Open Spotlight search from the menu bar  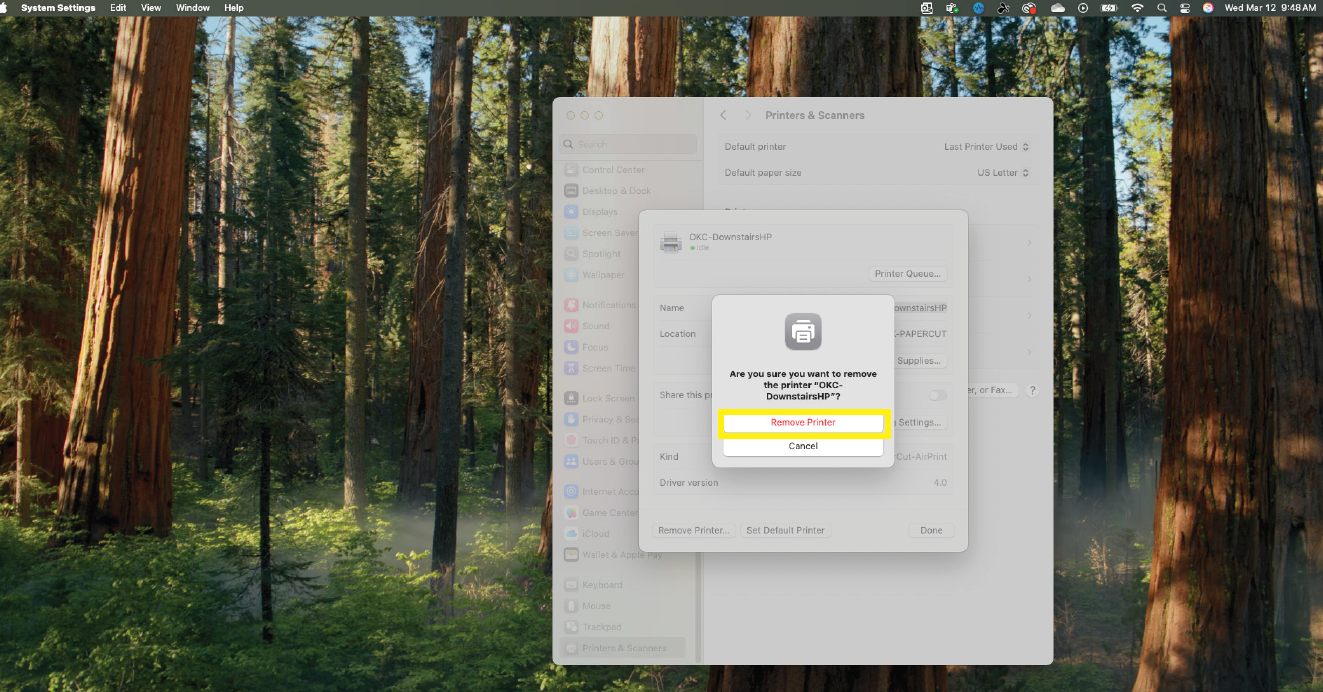1161,8
